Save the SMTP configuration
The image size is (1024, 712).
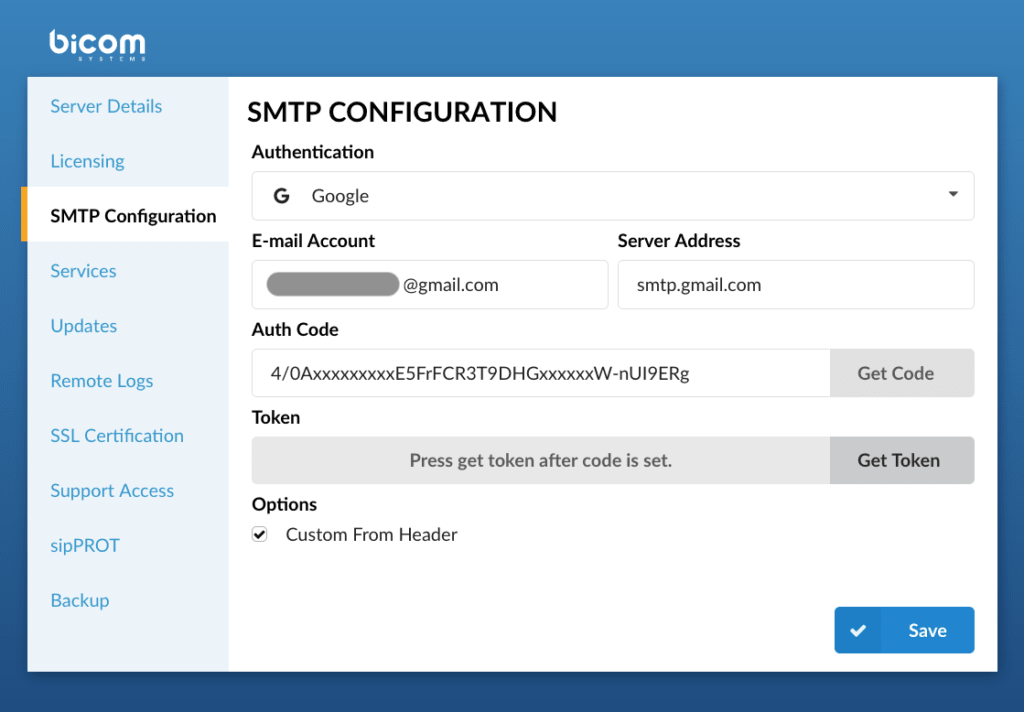coord(904,630)
